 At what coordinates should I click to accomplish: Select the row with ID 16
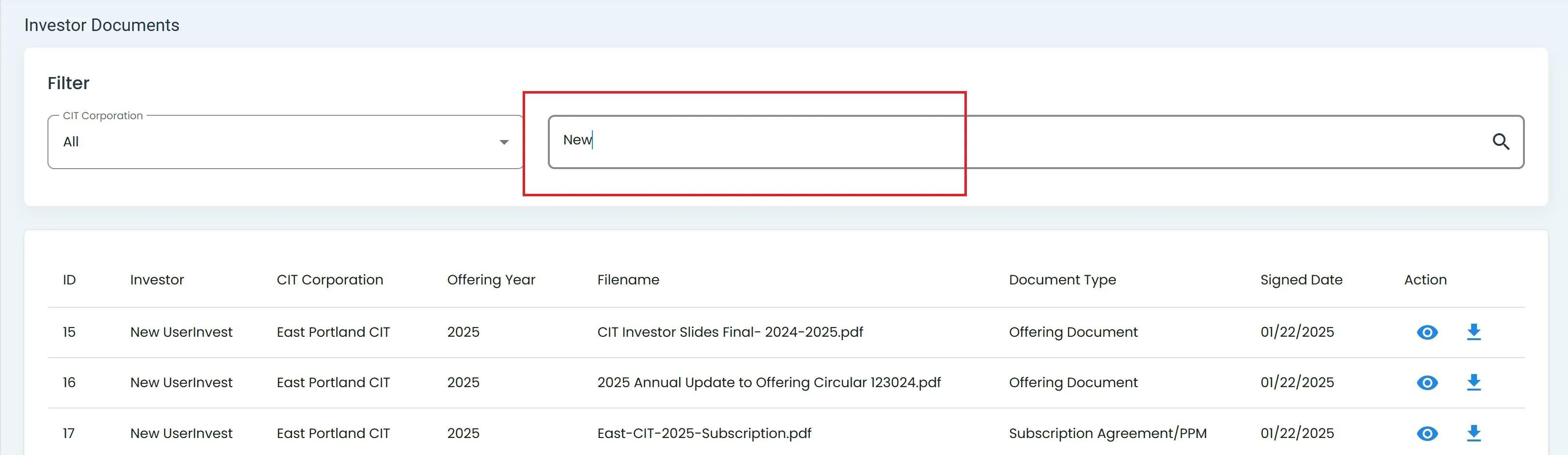pos(69,382)
